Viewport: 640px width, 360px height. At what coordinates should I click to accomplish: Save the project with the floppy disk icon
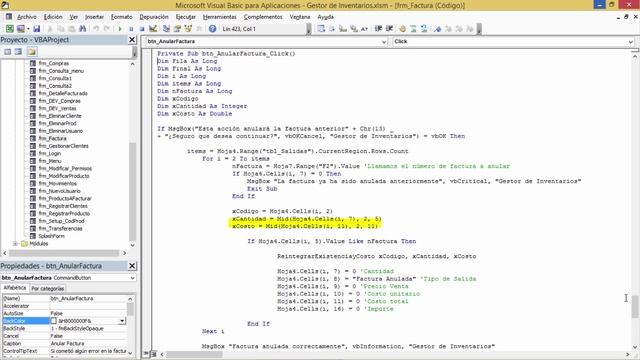point(36,29)
